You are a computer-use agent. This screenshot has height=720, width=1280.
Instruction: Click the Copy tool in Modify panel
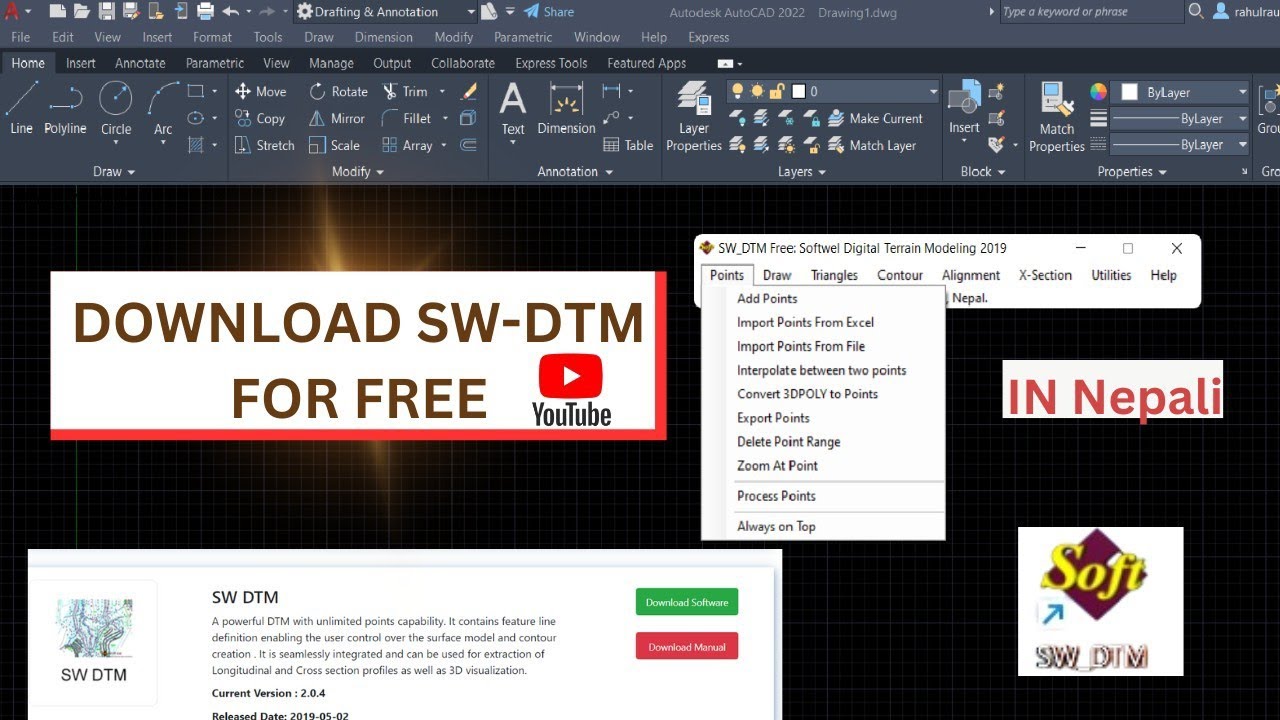(260, 118)
